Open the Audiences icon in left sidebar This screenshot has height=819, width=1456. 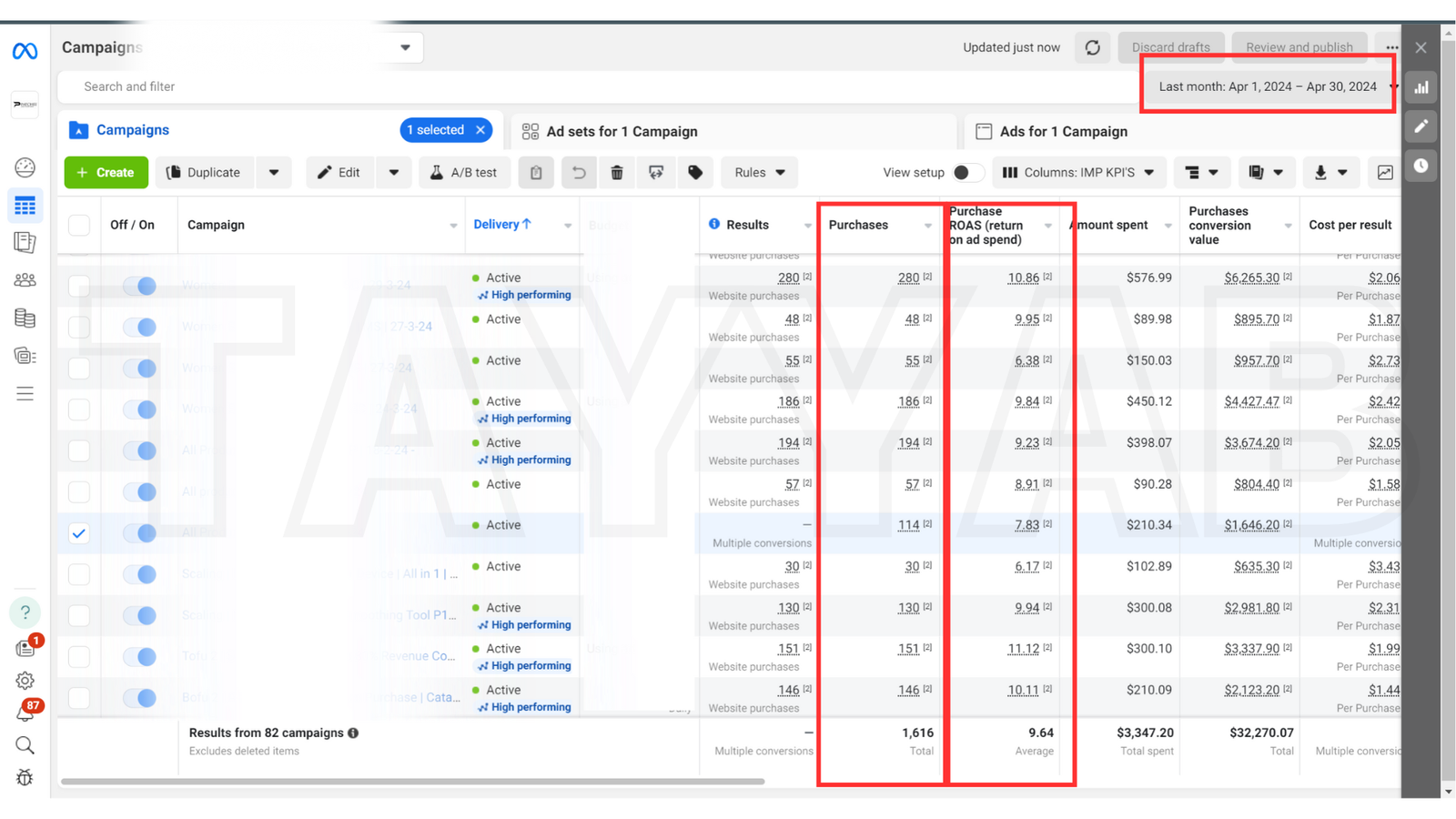pyautogui.click(x=25, y=280)
